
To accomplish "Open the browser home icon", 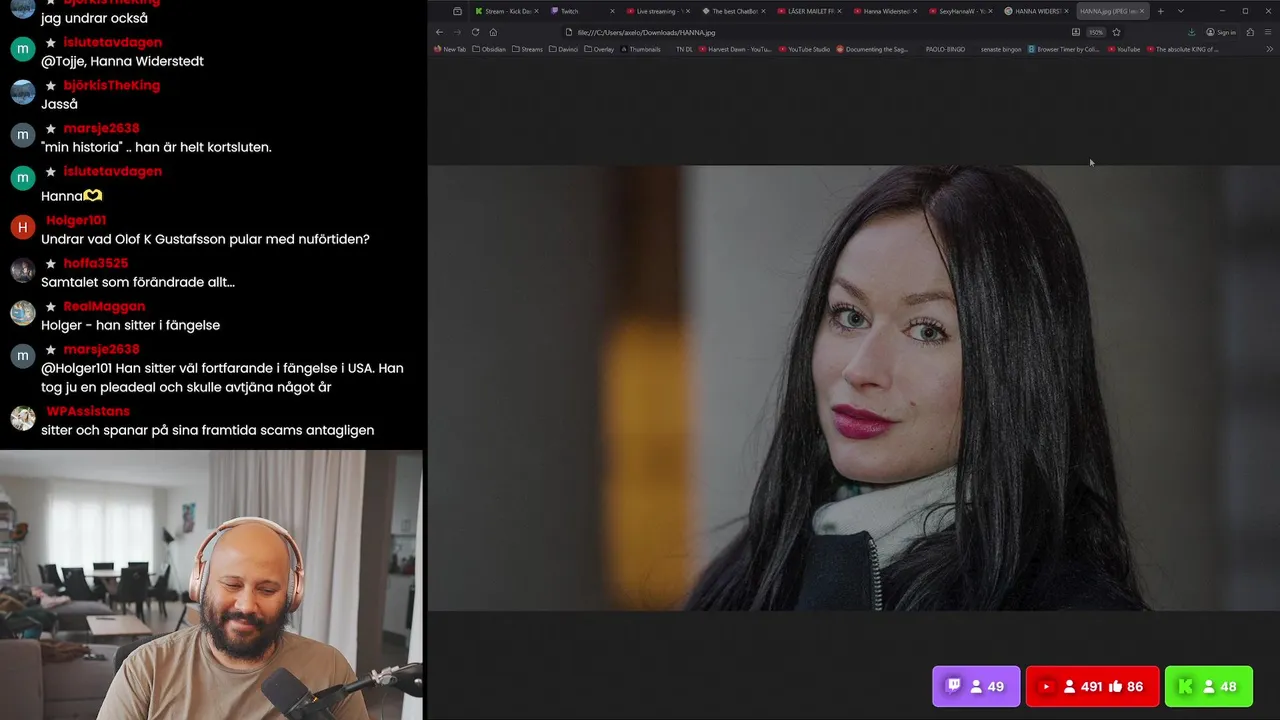I will (493, 32).
